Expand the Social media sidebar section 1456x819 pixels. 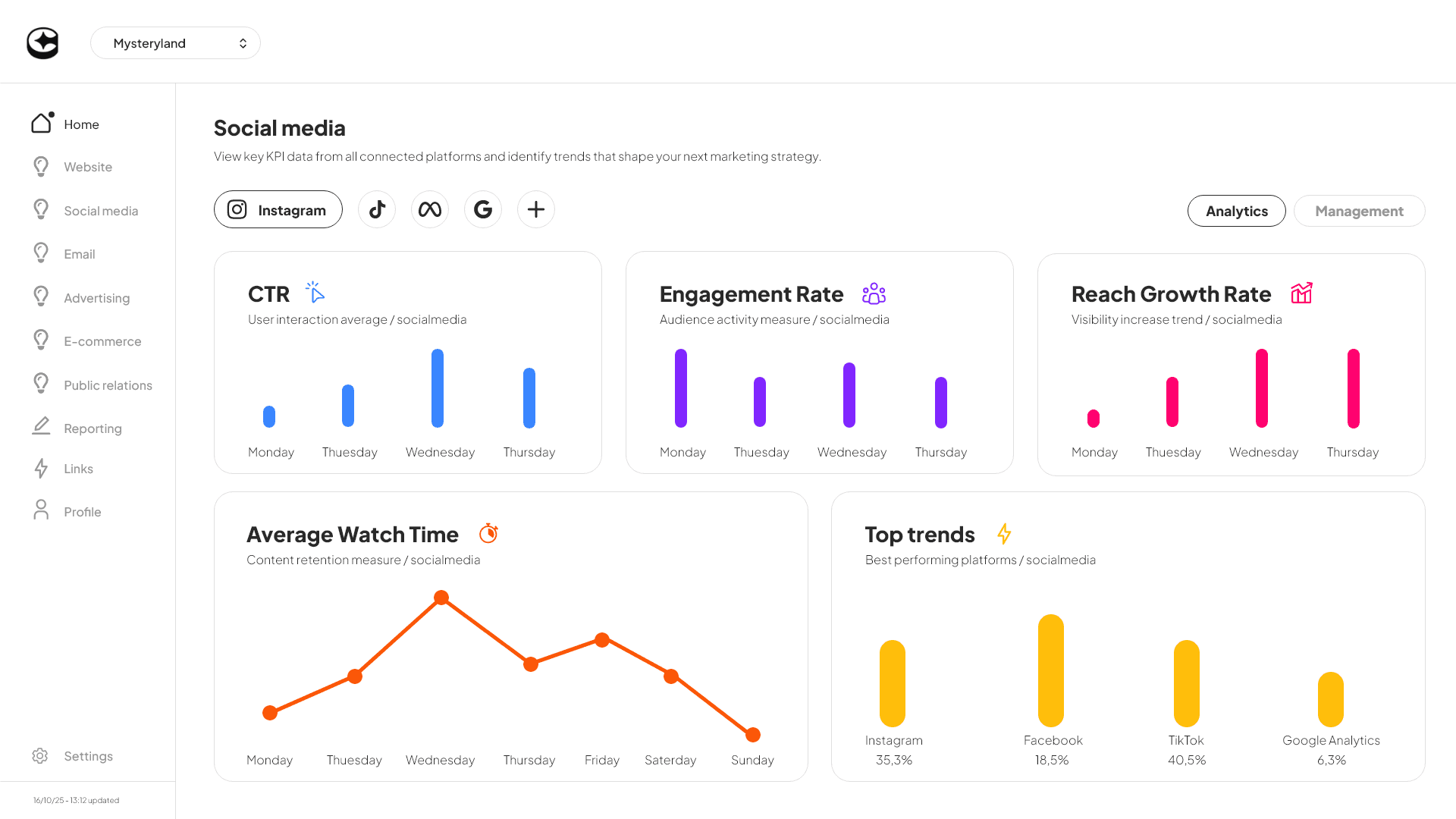[x=101, y=210]
